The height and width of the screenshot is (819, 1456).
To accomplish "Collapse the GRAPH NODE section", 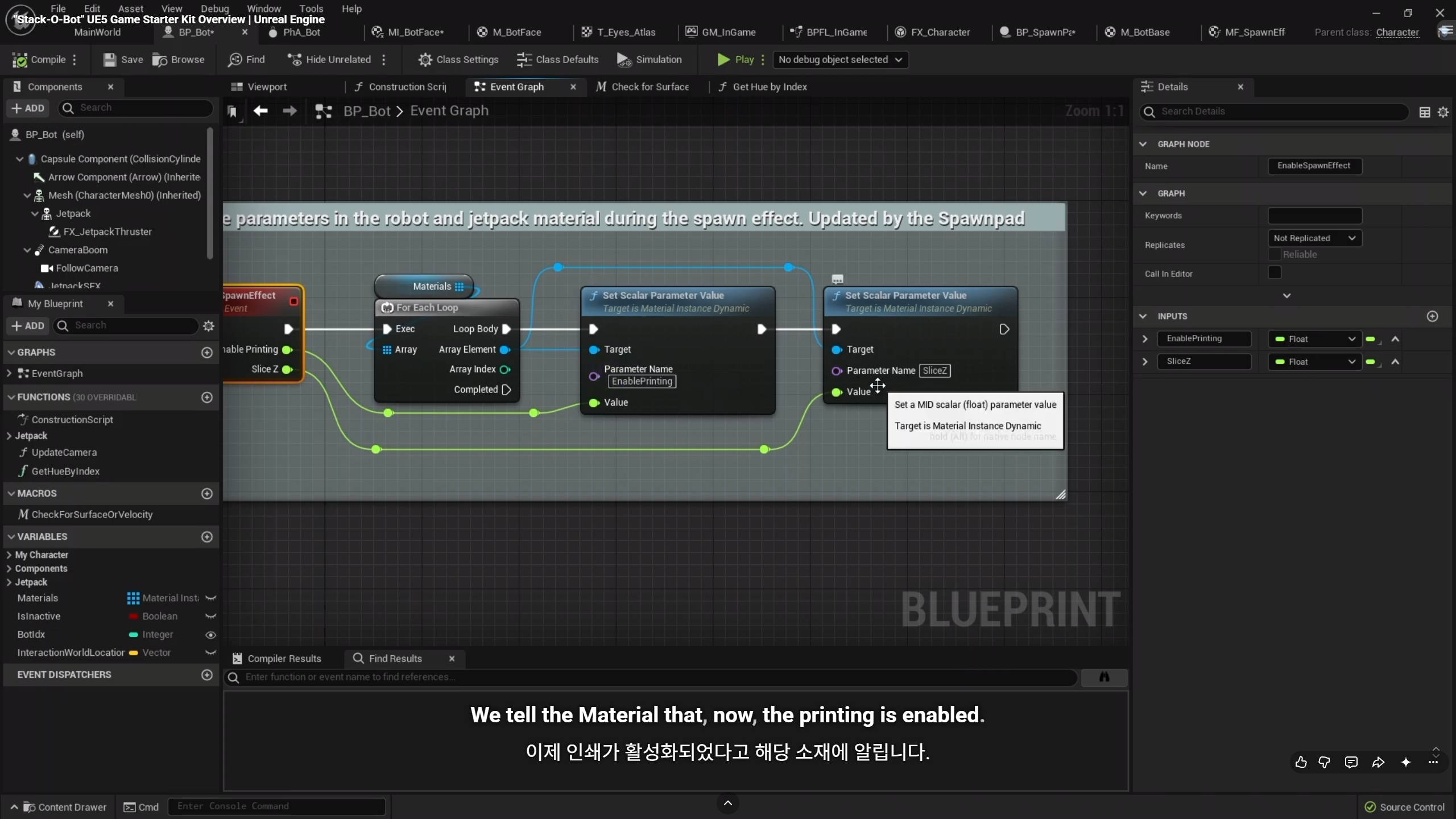I will tap(1143, 144).
